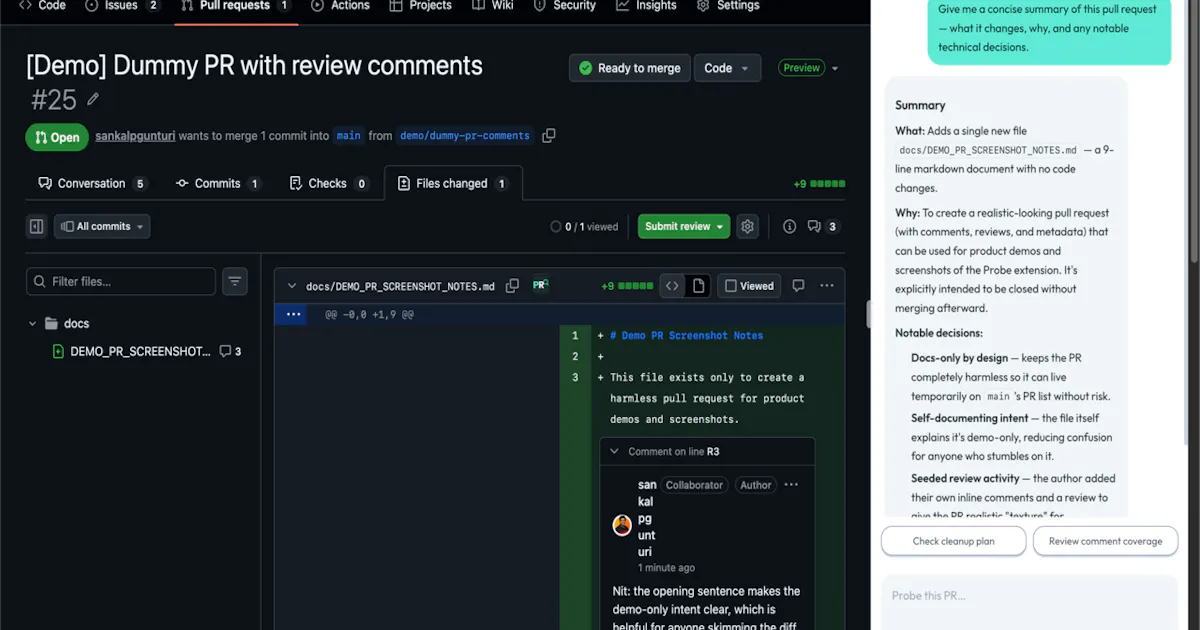Open the comments count icon showing 3
The height and width of the screenshot is (630, 1200).
[x=822, y=227]
